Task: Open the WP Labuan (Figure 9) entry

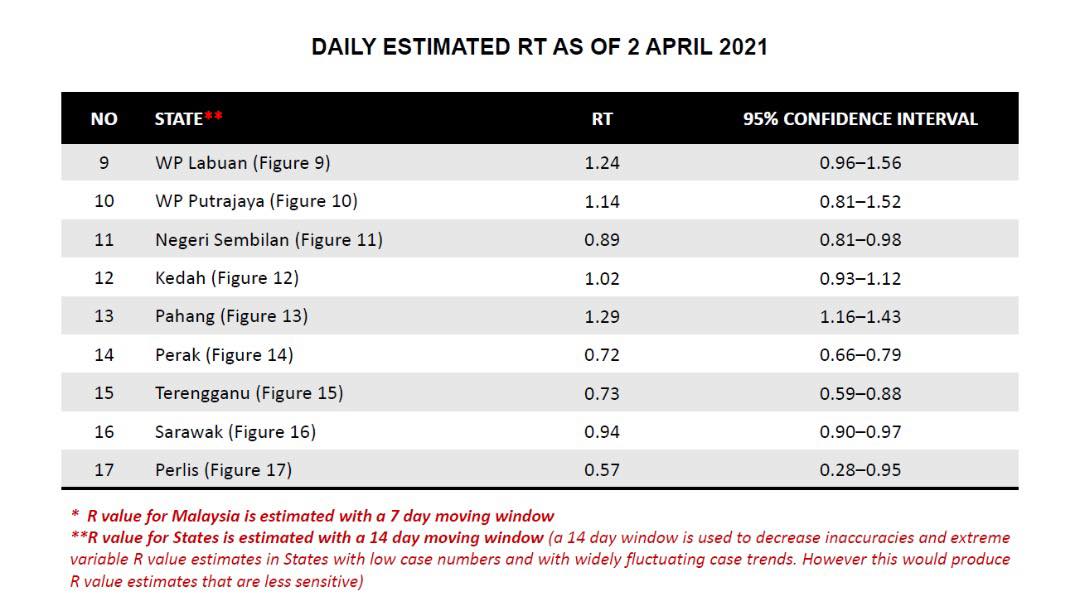Action: click(x=242, y=162)
